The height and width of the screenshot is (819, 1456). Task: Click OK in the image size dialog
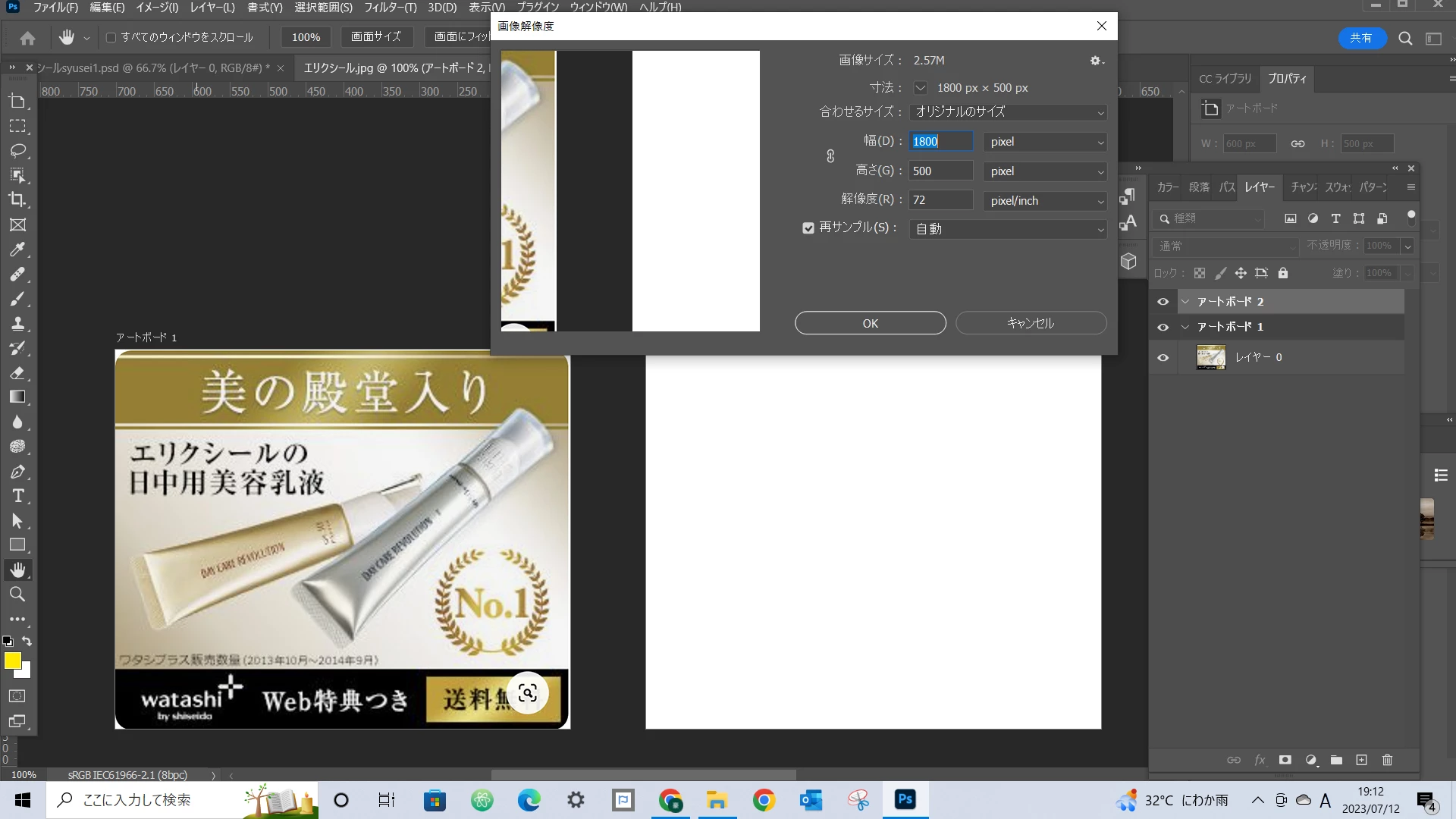point(870,323)
